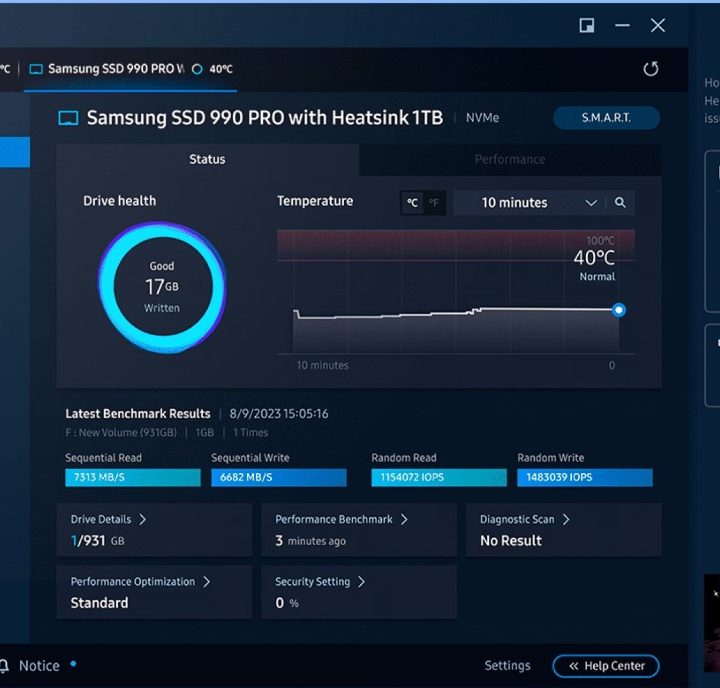Click the benchmark date 8/9/2023 15:05:16
Viewport: 720px width, 688px height.
click(279, 413)
